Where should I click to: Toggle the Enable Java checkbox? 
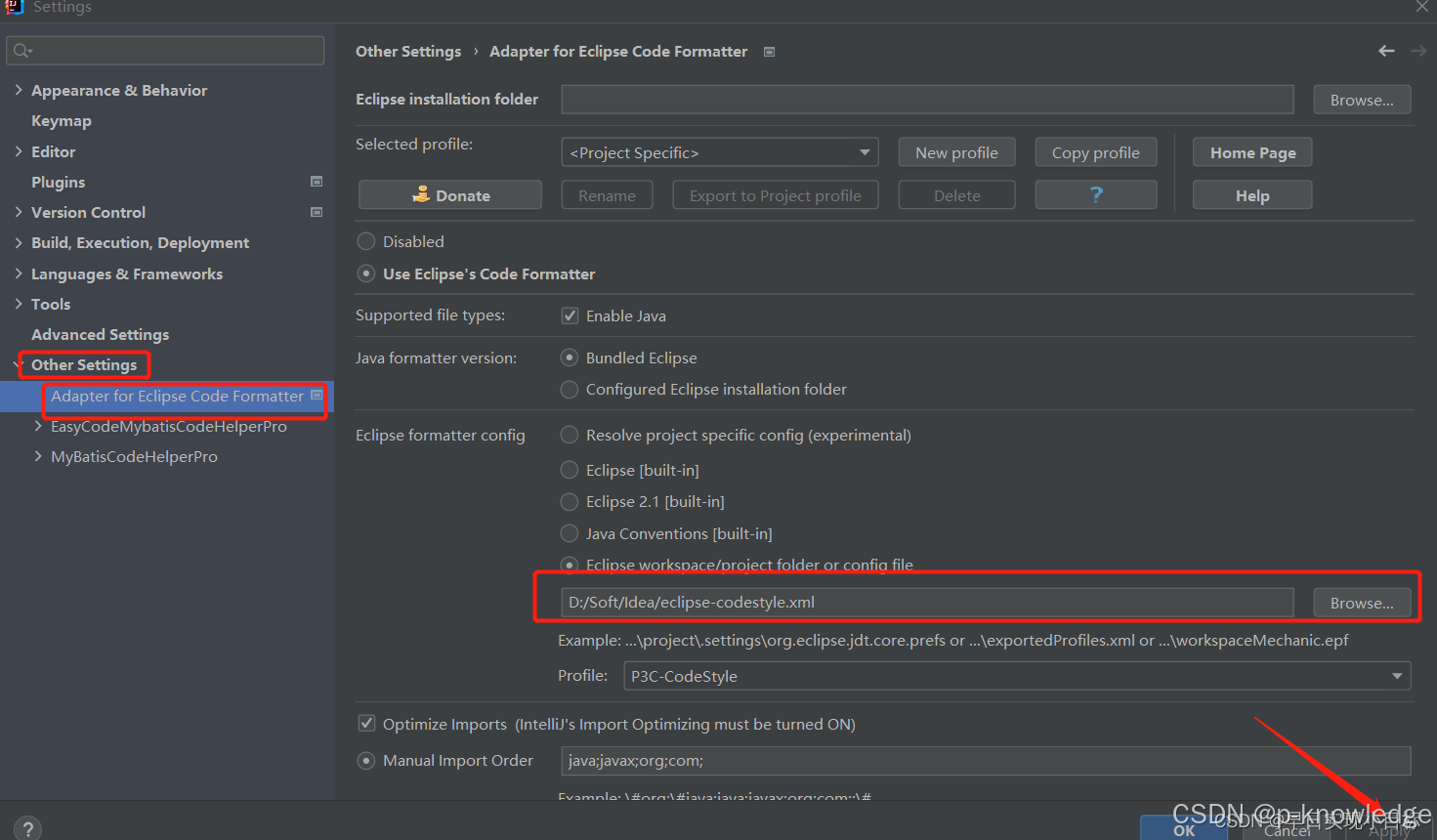pos(571,315)
